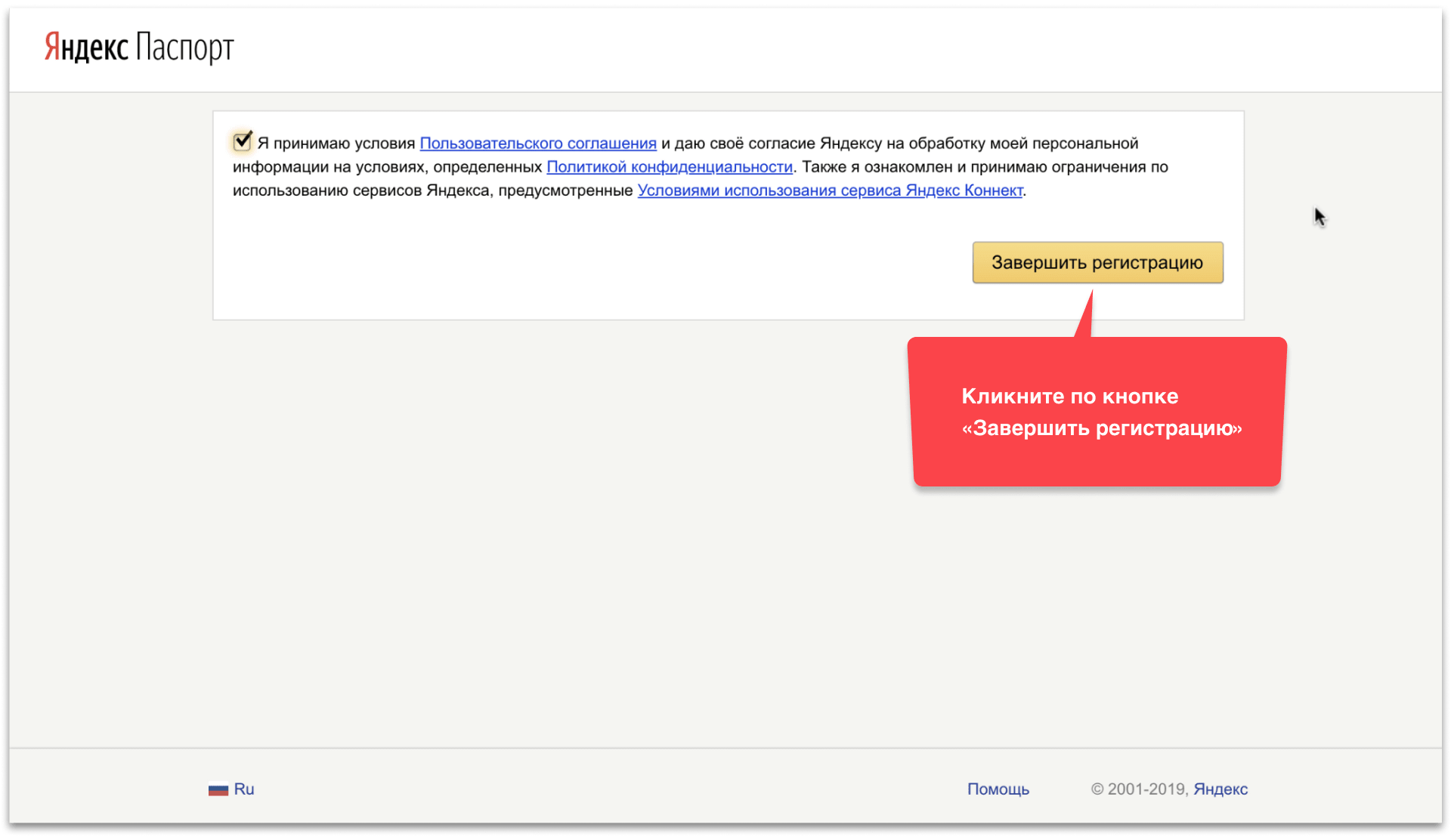The width and height of the screenshot is (1451, 840).
Task: Click the Russian flag icon in footer
Action: coord(218,789)
